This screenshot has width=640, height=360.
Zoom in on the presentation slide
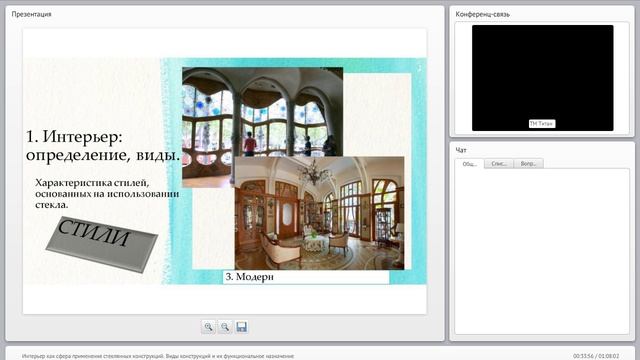(208, 327)
